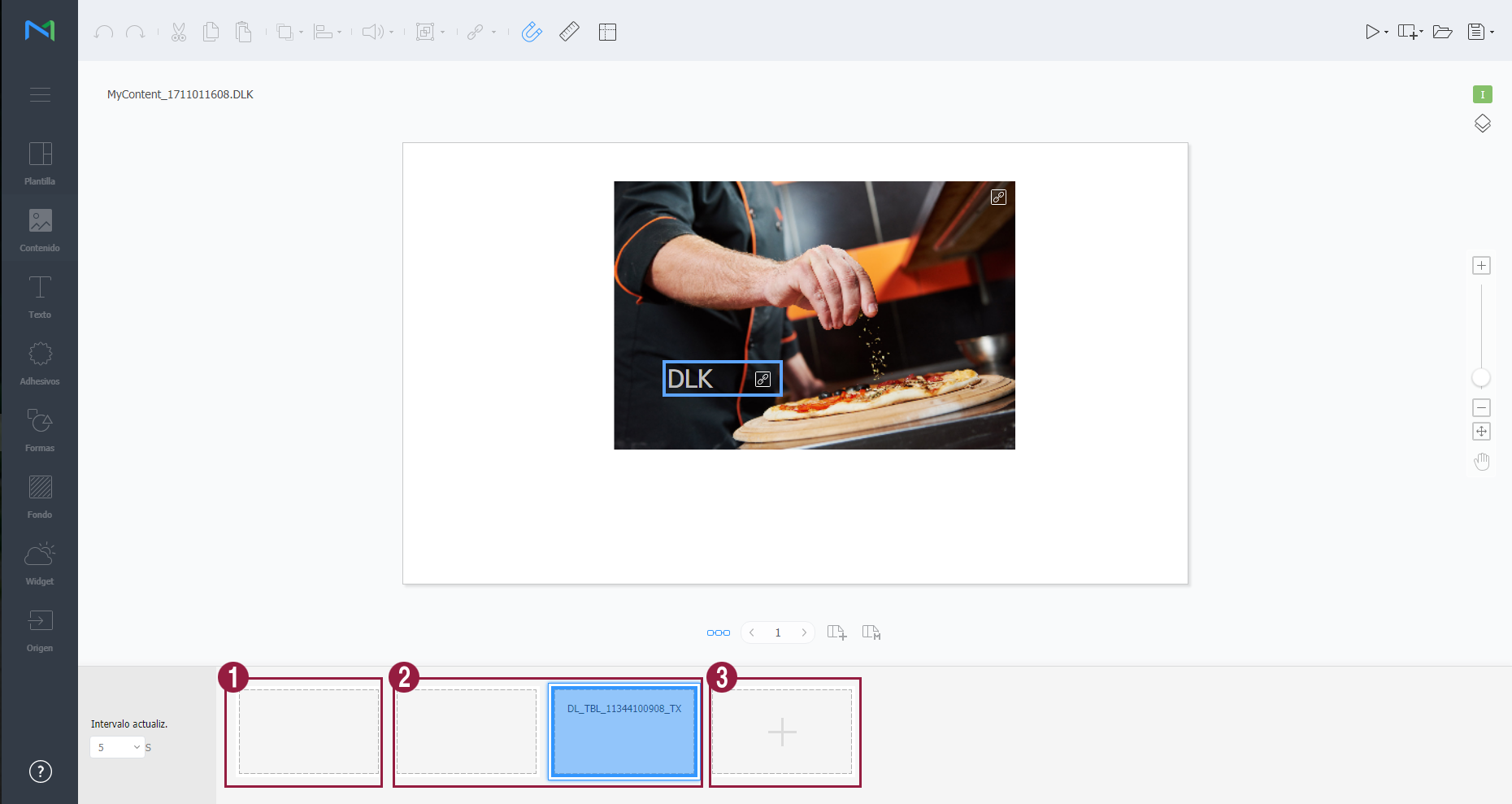Image resolution: width=1512 pixels, height=804 pixels.
Task: Click the plus box to add data
Action: point(782,732)
